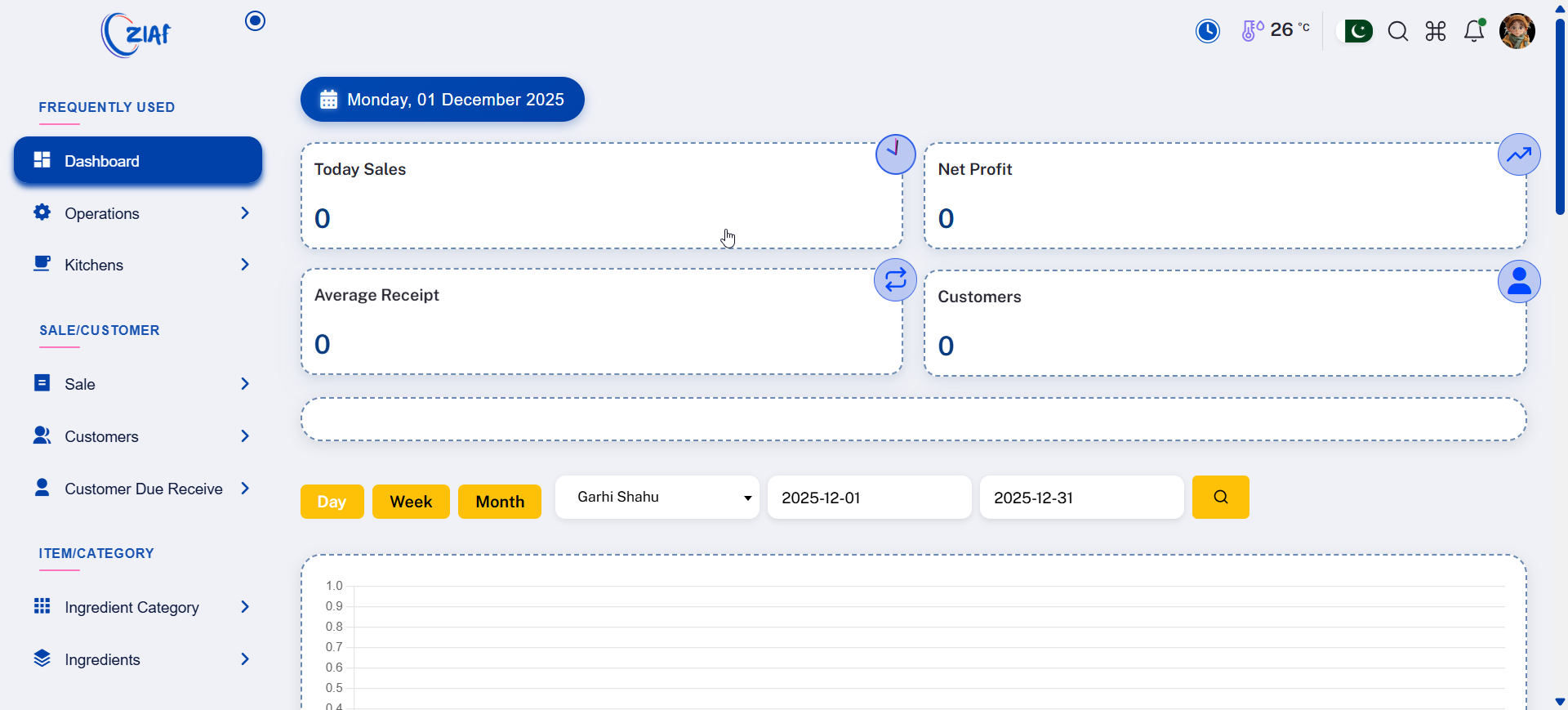Toggle the sidebar radio button near logo
The width and height of the screenshot is (1568, 710).
(x=256, y=21)
